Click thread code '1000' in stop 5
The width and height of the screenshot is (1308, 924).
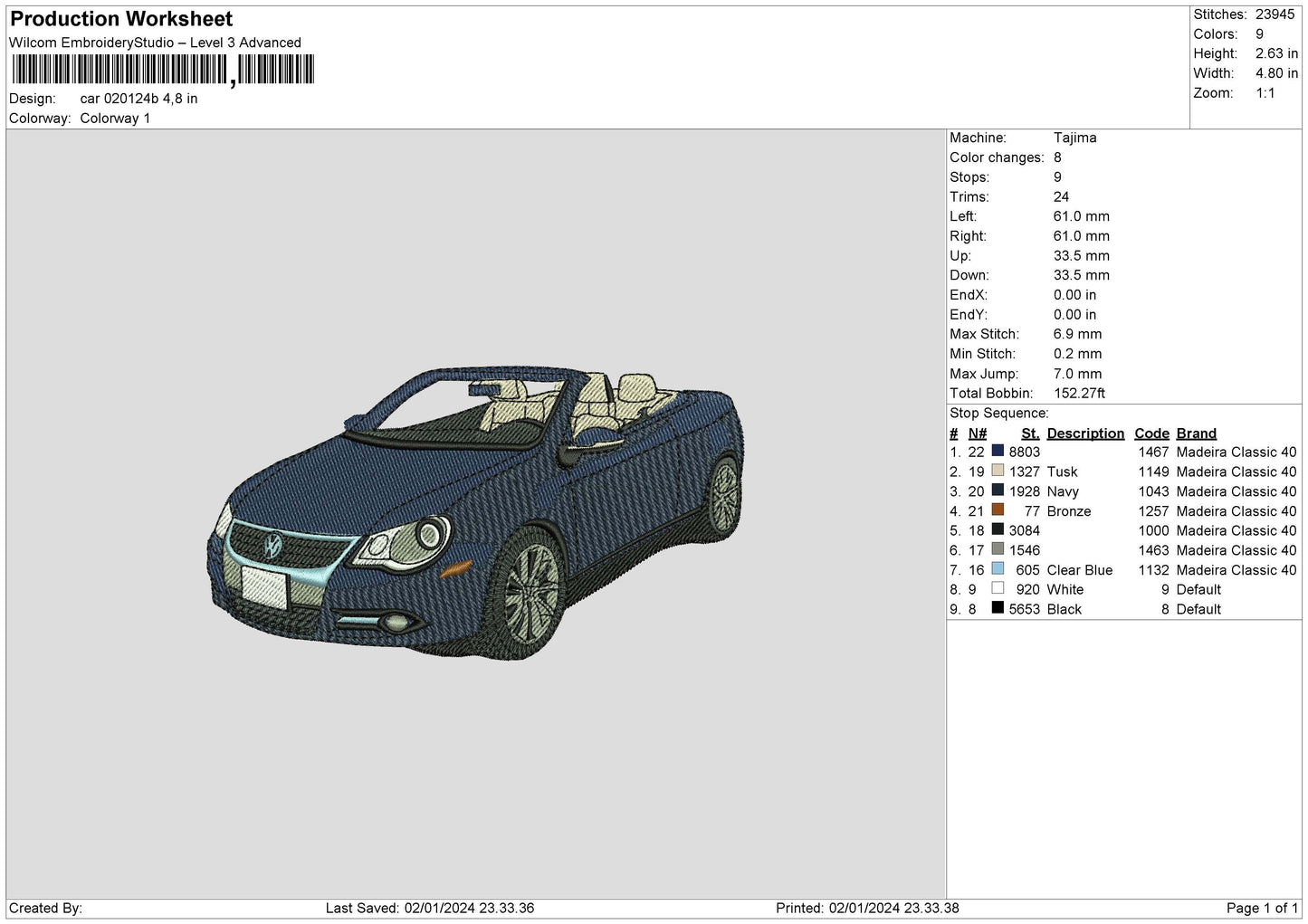tap(1153, 530)
